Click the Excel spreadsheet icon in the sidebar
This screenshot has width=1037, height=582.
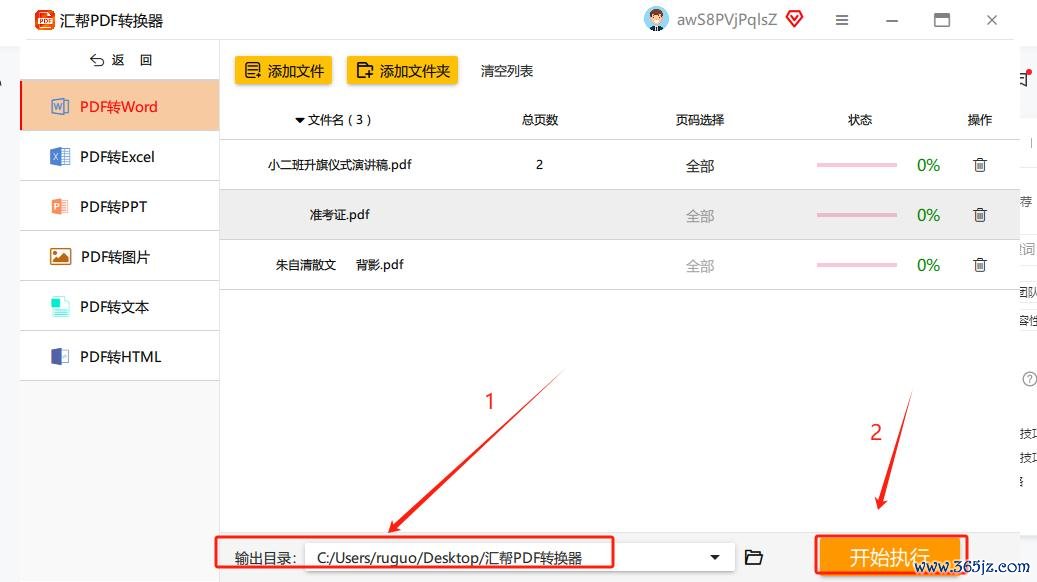60,157
